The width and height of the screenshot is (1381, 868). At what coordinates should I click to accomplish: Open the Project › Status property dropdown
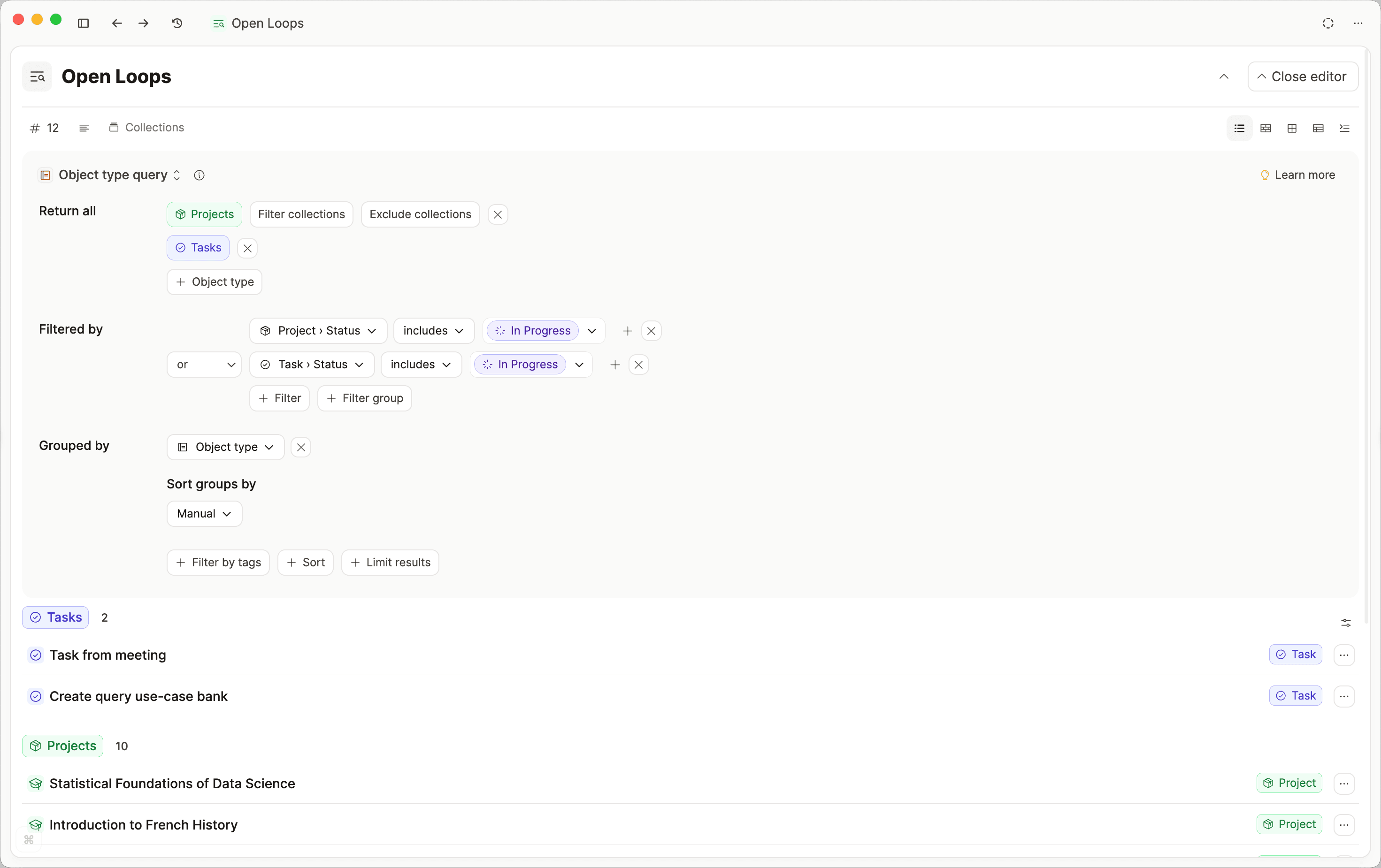pos(318,331)
